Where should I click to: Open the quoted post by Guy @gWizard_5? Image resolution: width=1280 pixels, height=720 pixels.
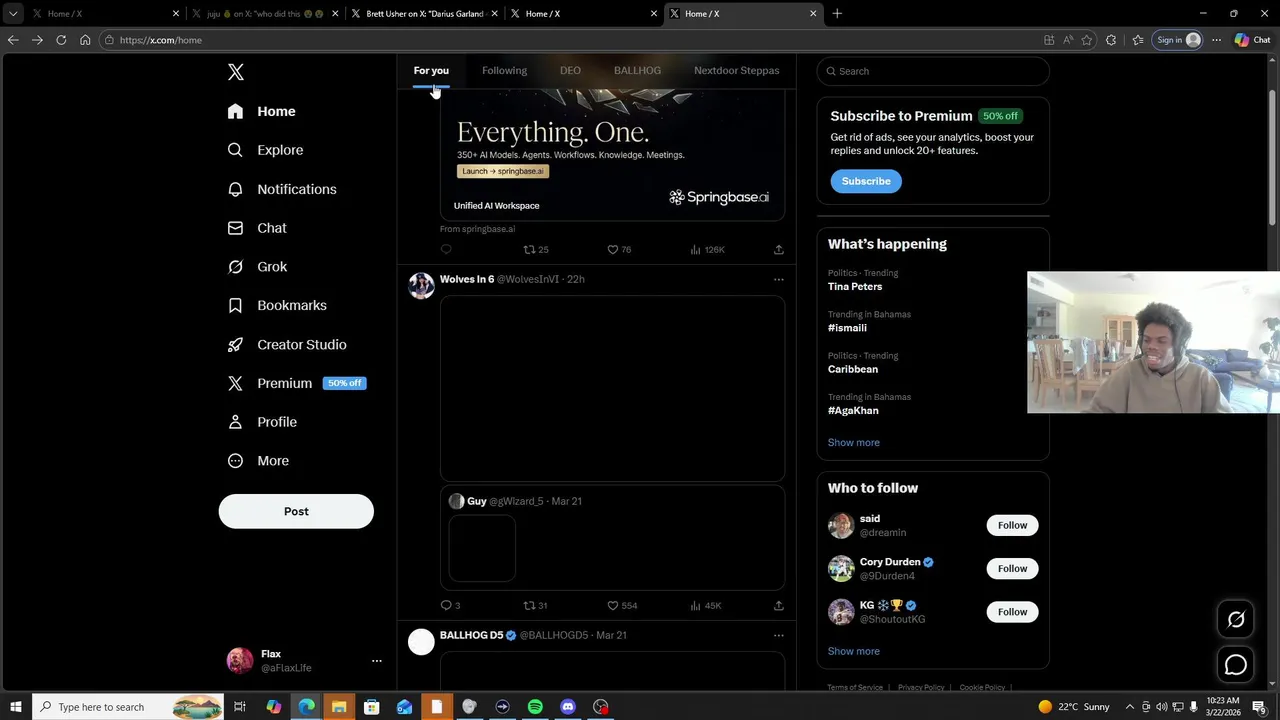[x=612, y=538]
